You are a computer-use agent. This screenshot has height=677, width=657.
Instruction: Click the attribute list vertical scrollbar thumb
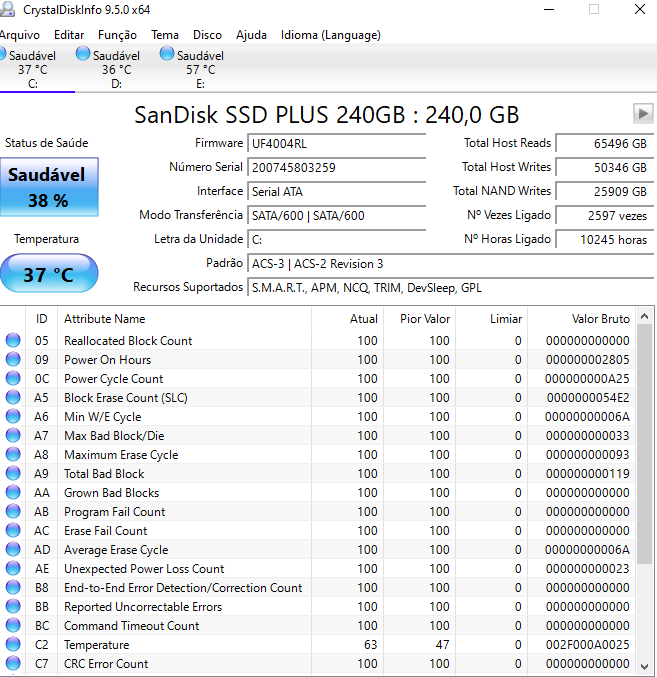point(644,445)
